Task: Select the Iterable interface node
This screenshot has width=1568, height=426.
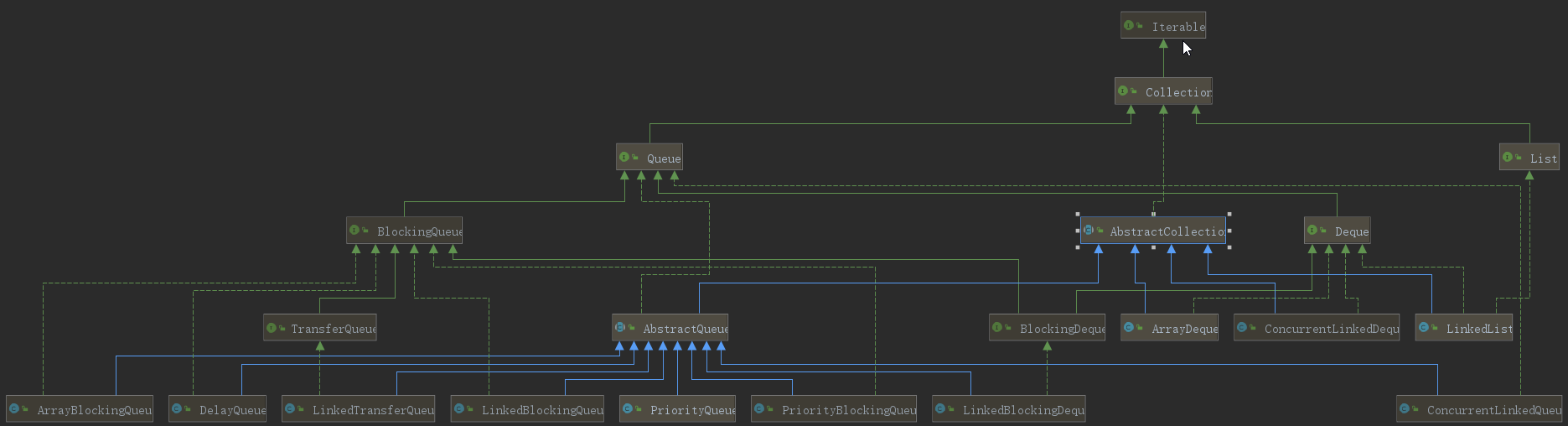Action: pos(1163,26)
